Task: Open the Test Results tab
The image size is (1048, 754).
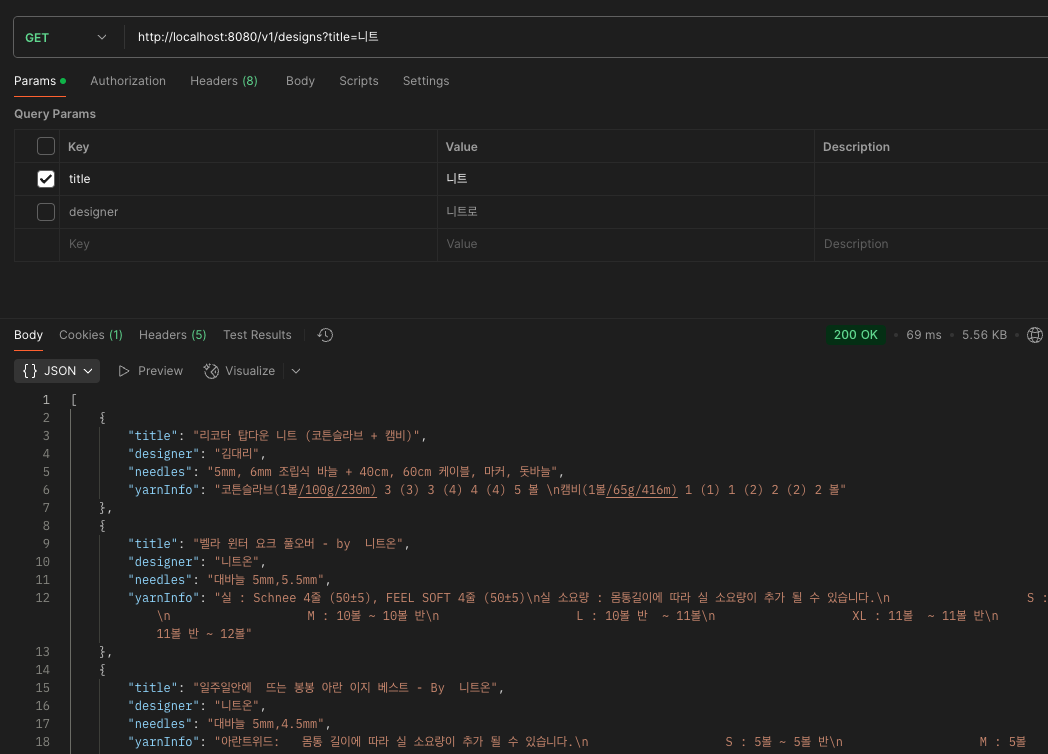Action: click(x=257, y=335)
